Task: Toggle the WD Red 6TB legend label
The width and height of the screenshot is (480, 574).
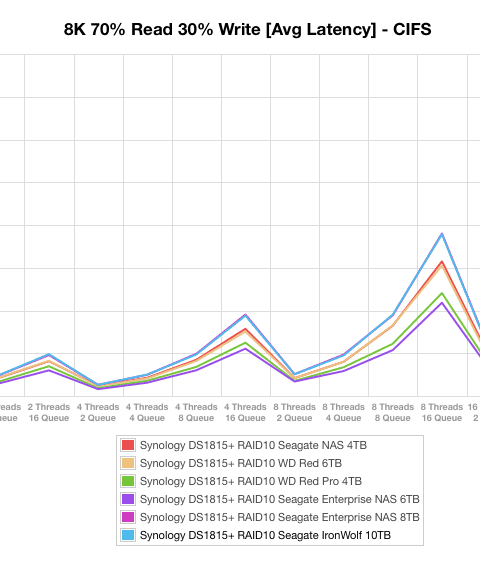Action: [x=241, y=463]
